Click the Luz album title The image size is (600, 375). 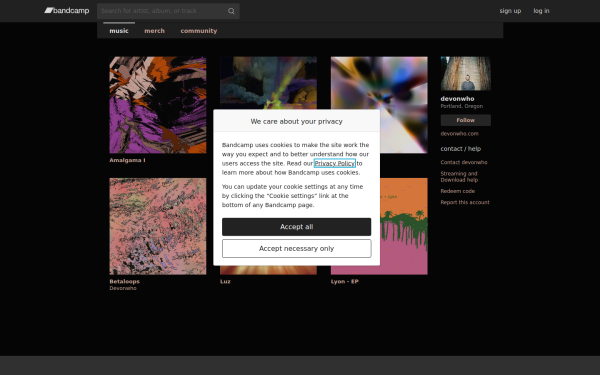tap(225, 281)
